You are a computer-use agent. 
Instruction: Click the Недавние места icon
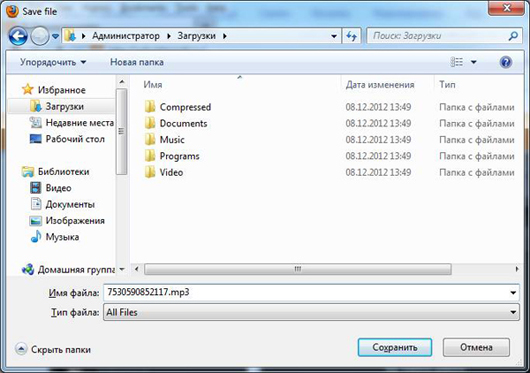coord(35,122)
